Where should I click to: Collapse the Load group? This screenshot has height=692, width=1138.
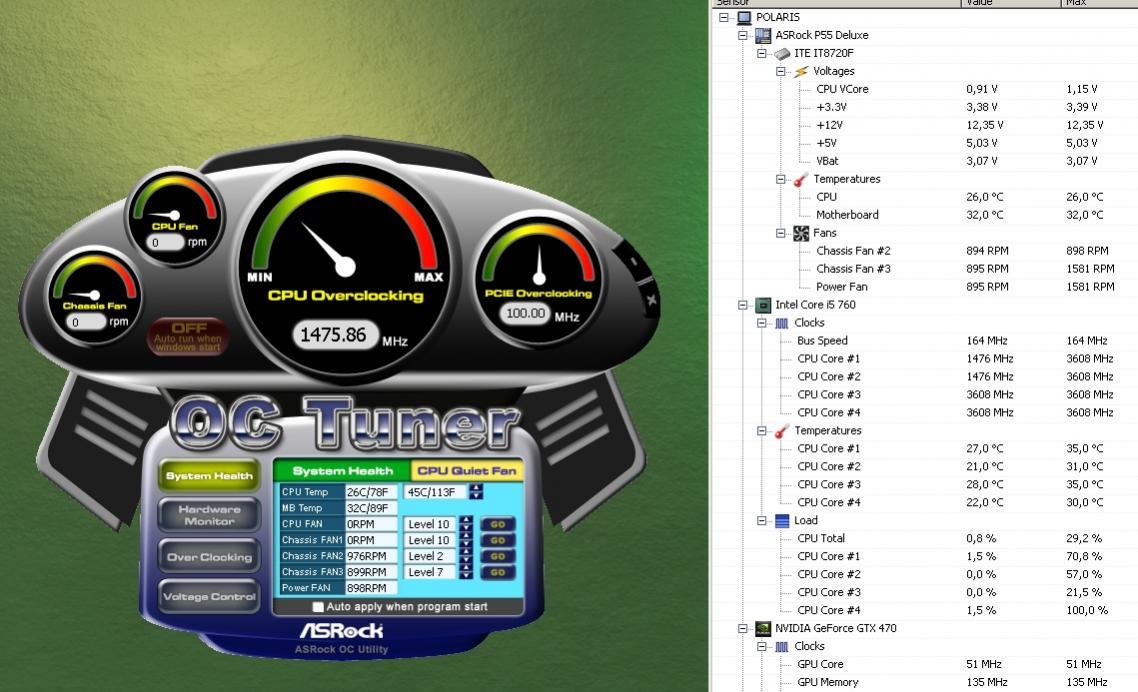click(761, 521)
